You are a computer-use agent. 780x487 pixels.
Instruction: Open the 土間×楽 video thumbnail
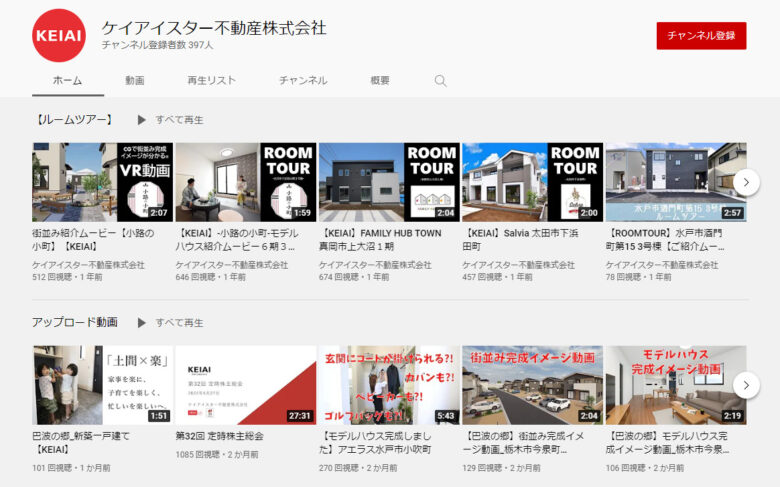(x=102, y=385)
